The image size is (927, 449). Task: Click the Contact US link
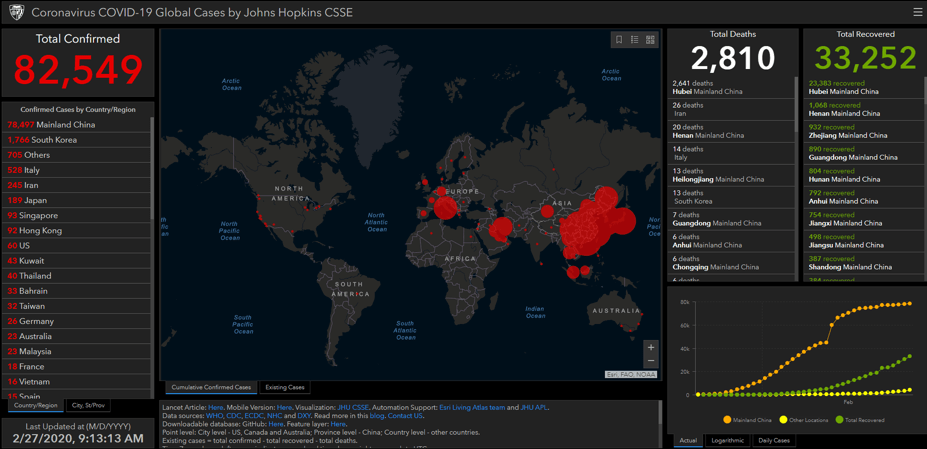click(x=405, y=416)
